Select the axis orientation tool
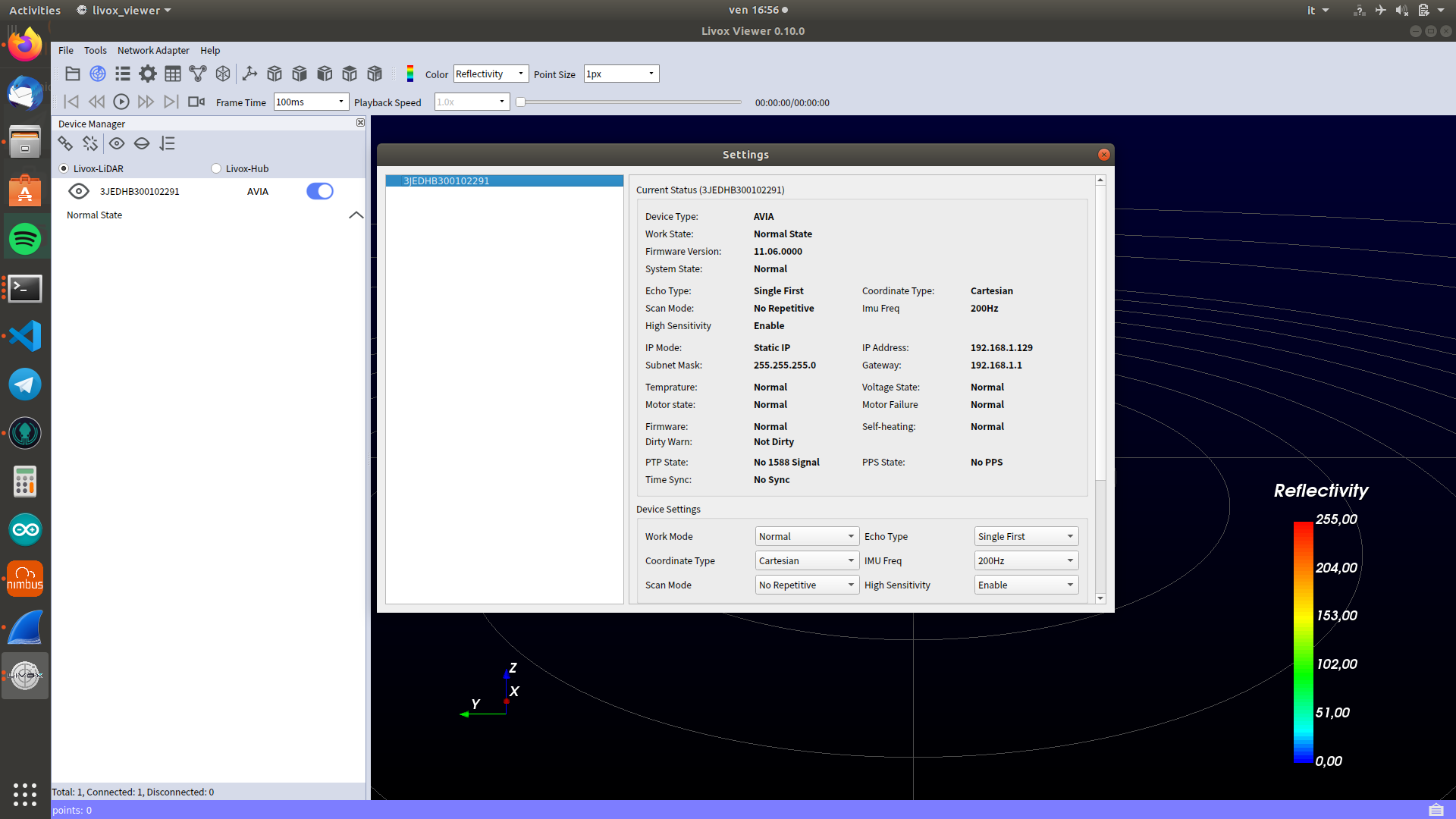The width and height of the screenshot is (1456, 819). (x=250, y=74)
